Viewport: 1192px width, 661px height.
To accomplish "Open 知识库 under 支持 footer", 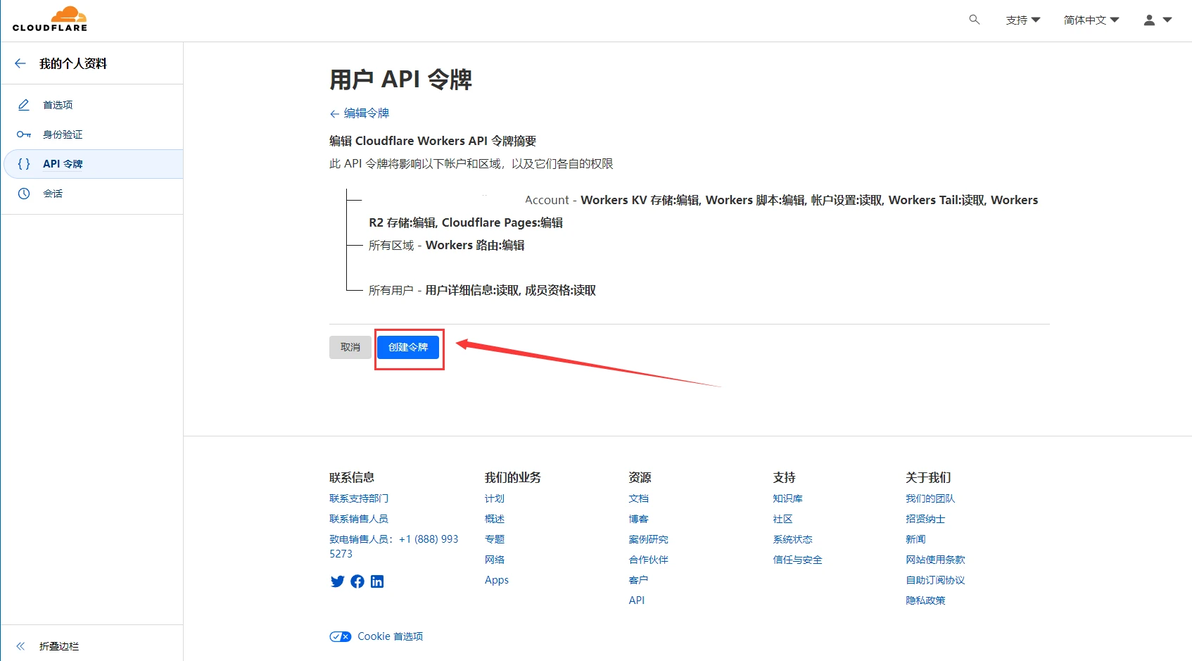I will [788, 498].
